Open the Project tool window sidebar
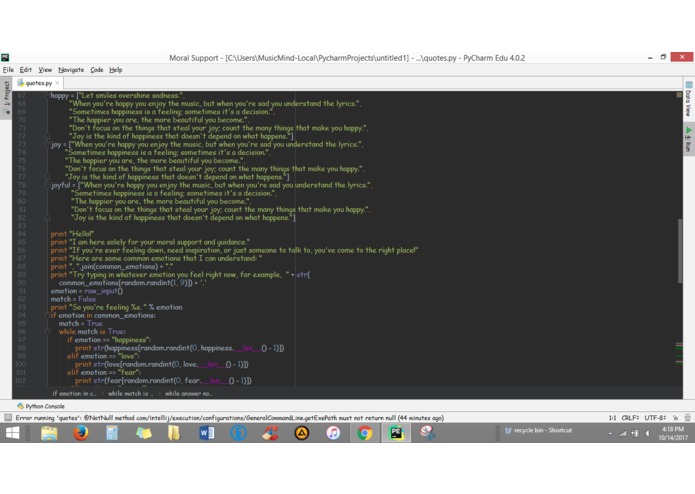Viewport: 695px width, 494px height. [6, 97]
